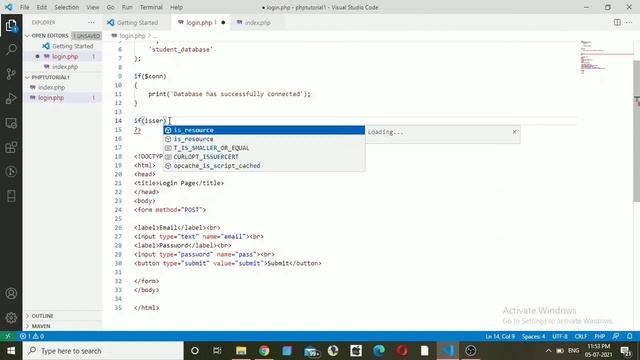The image size is (640, 360).
Task: Open File Explorer from taskbar
Action: coord(241,351)
